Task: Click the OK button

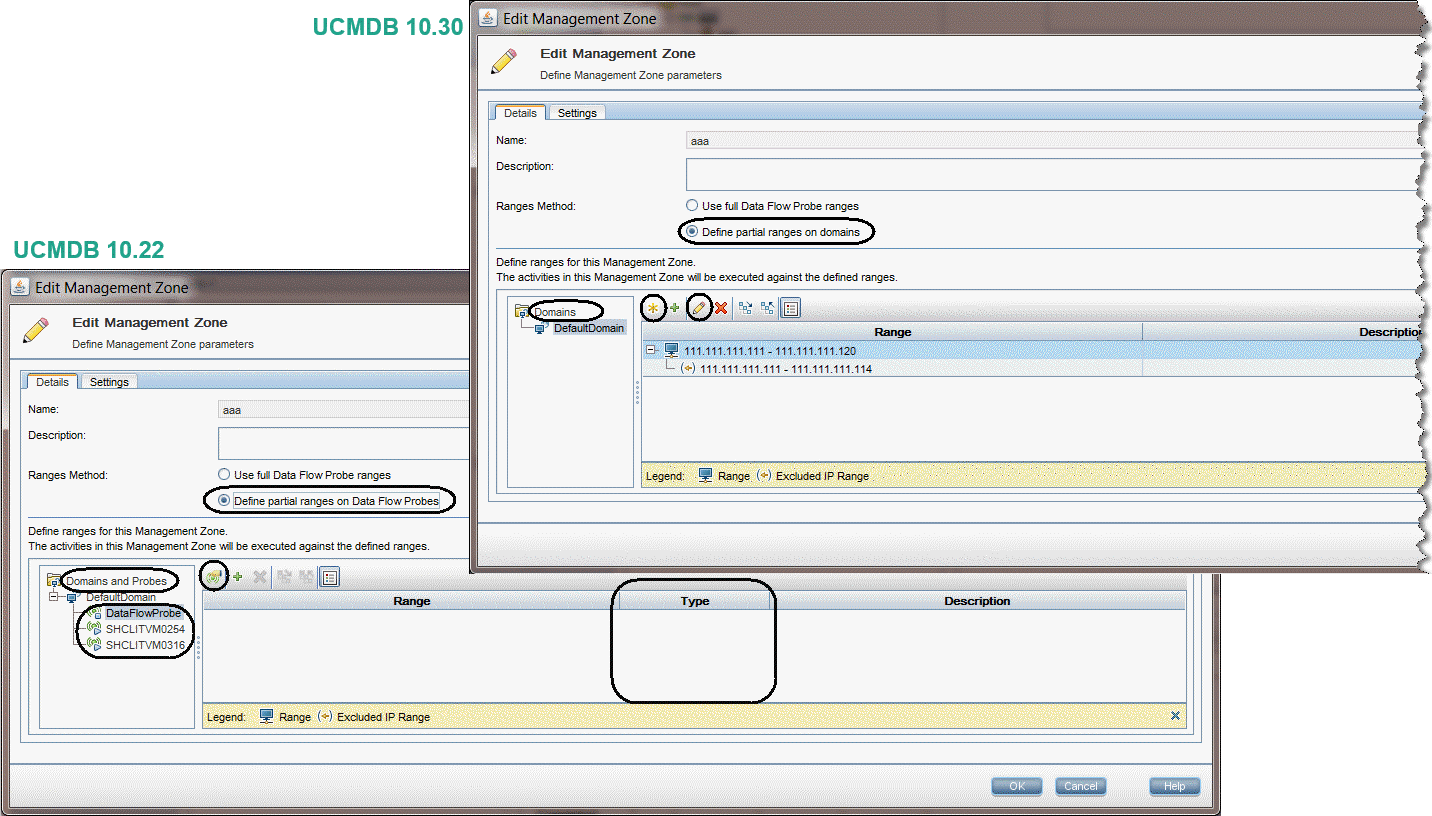Action: [1017, 786]
